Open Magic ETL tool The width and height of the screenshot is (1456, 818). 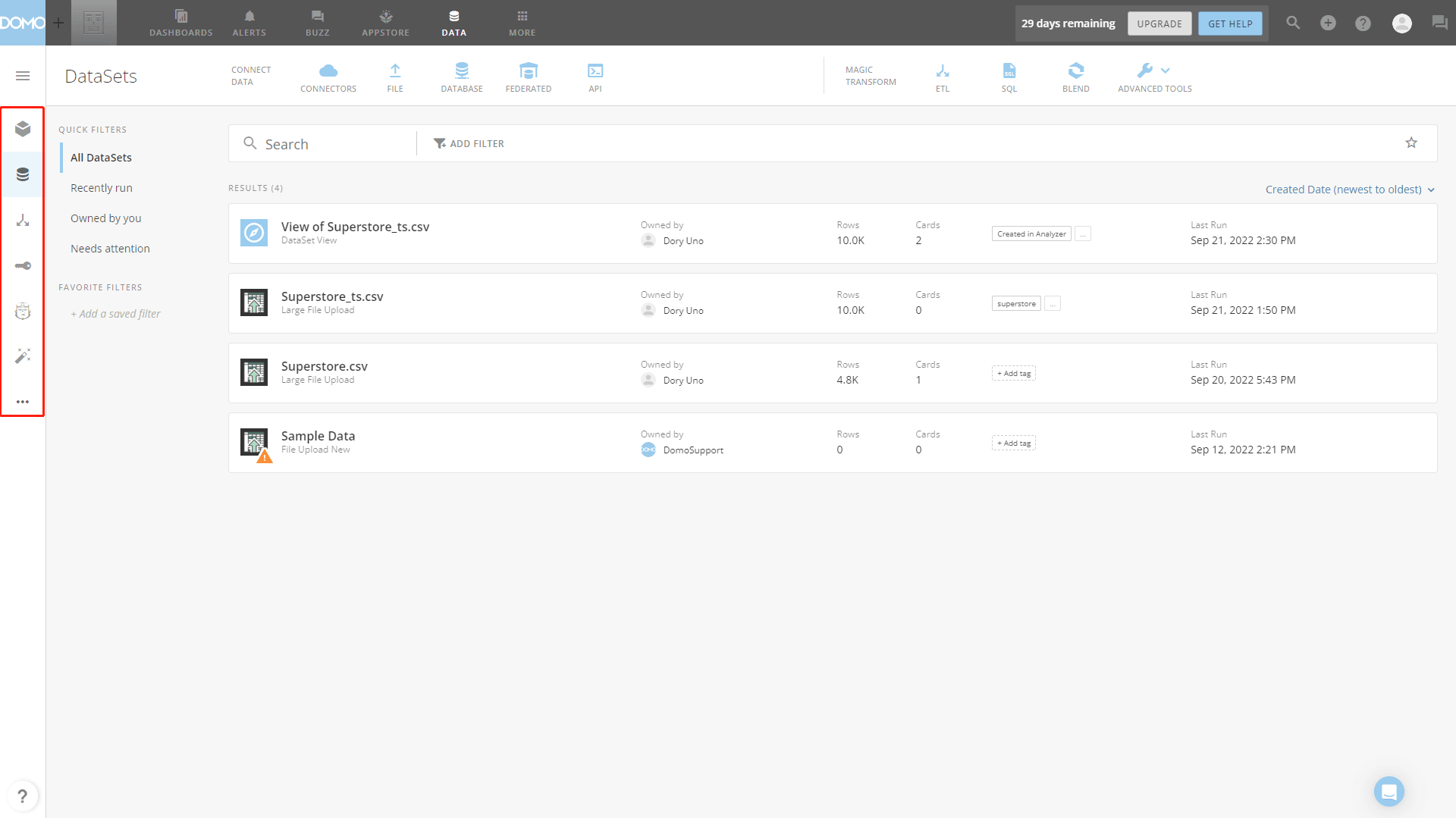pos(943,77)
